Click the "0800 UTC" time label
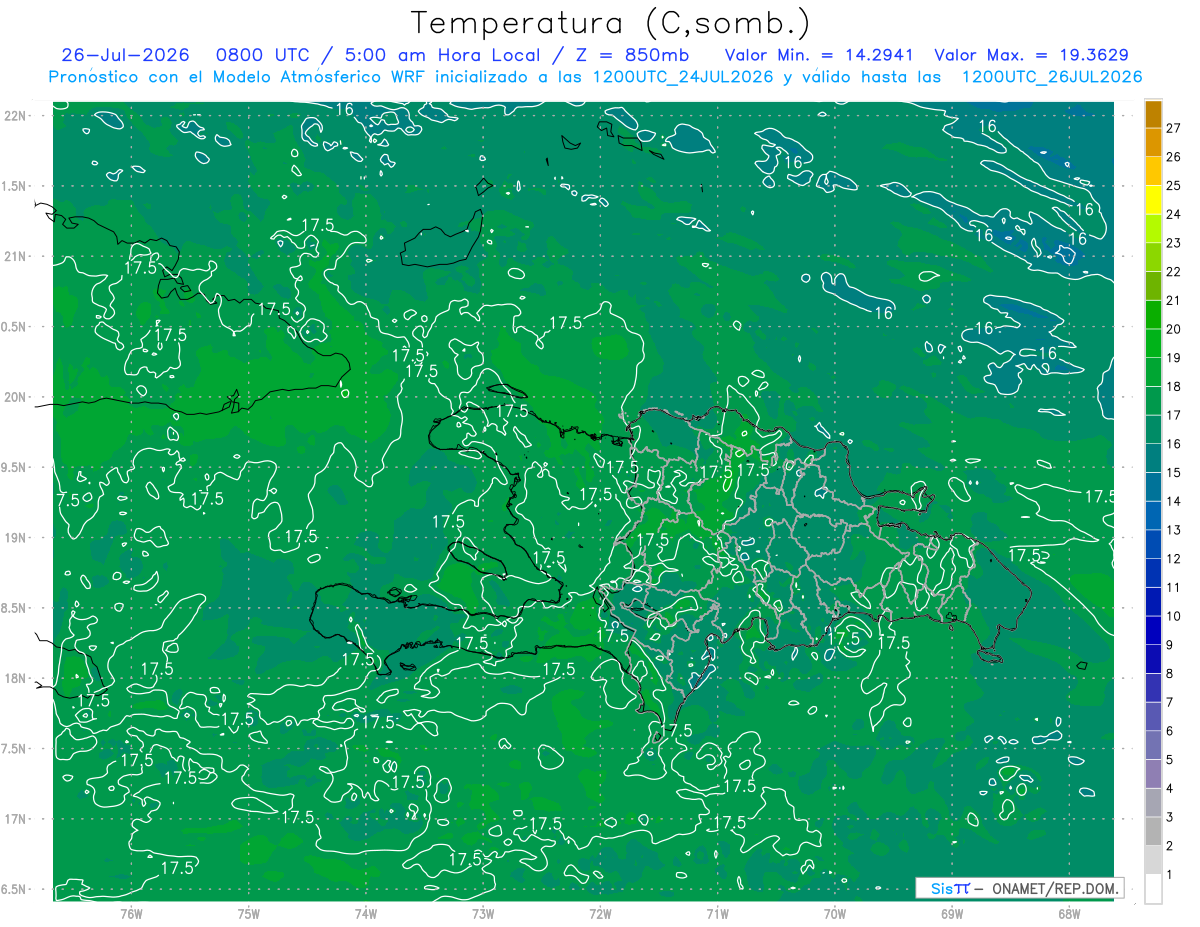The image size is (1200, 927). click(x=262, y=55)
